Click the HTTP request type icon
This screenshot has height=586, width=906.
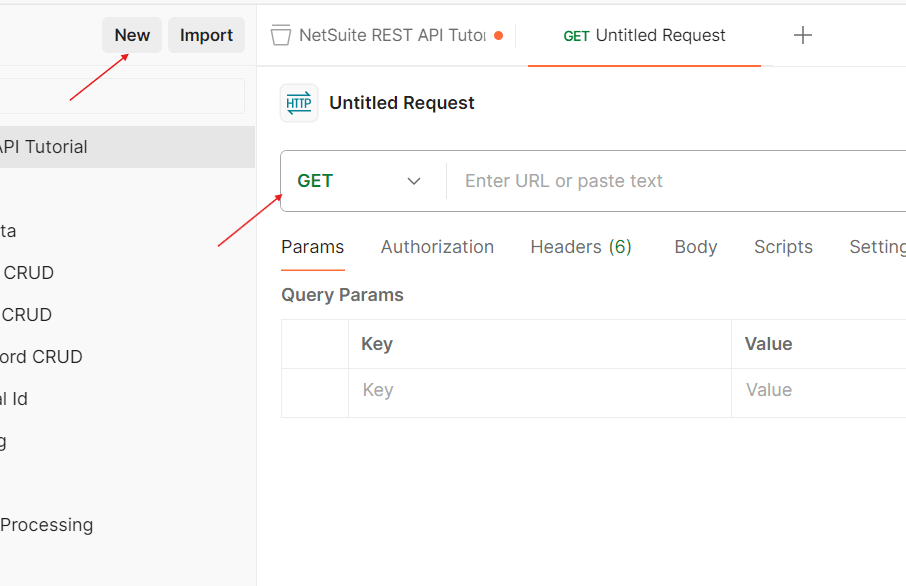[298, 102]
